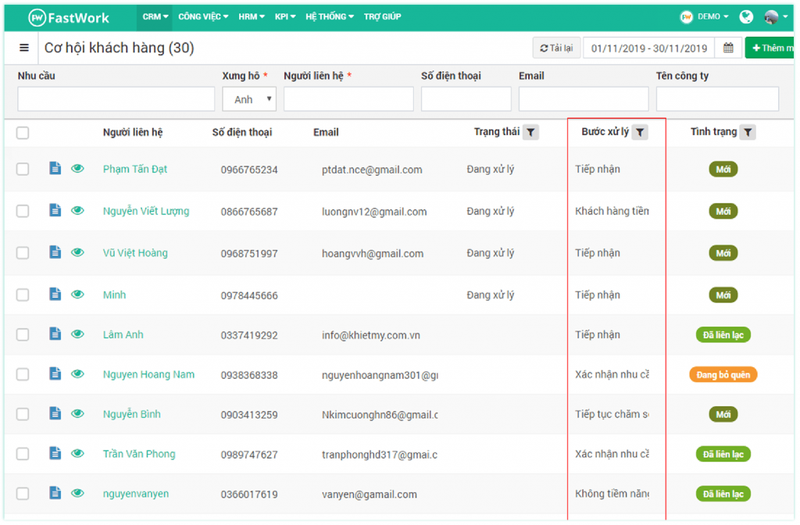Screen dimensions: 800x525
Task: Check the box for Vũ Việt Hoàng
Action: (23, 253)
